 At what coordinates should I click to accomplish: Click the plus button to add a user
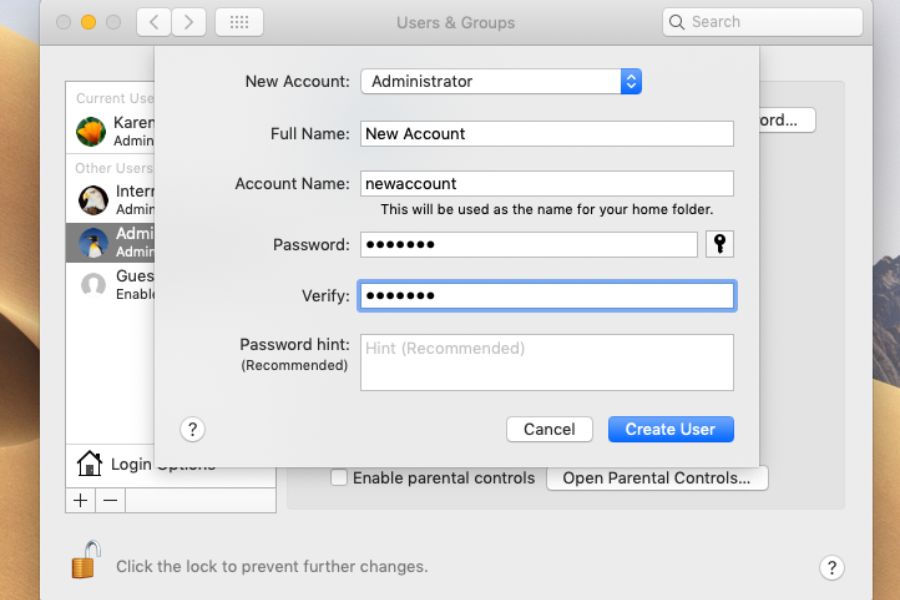pyautogui.click(x=81, y=500)
